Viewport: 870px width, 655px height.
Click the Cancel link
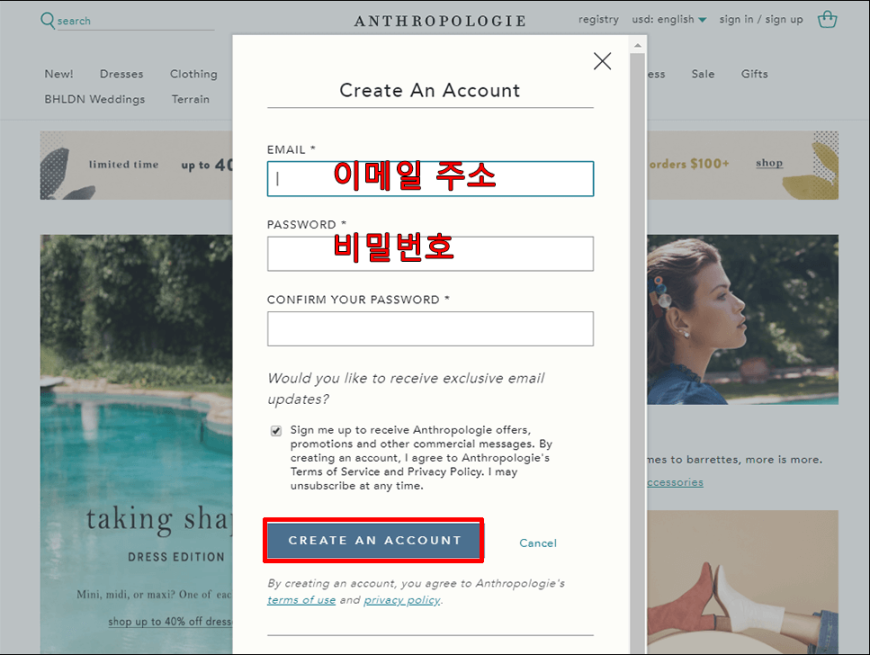coord(538,543)
